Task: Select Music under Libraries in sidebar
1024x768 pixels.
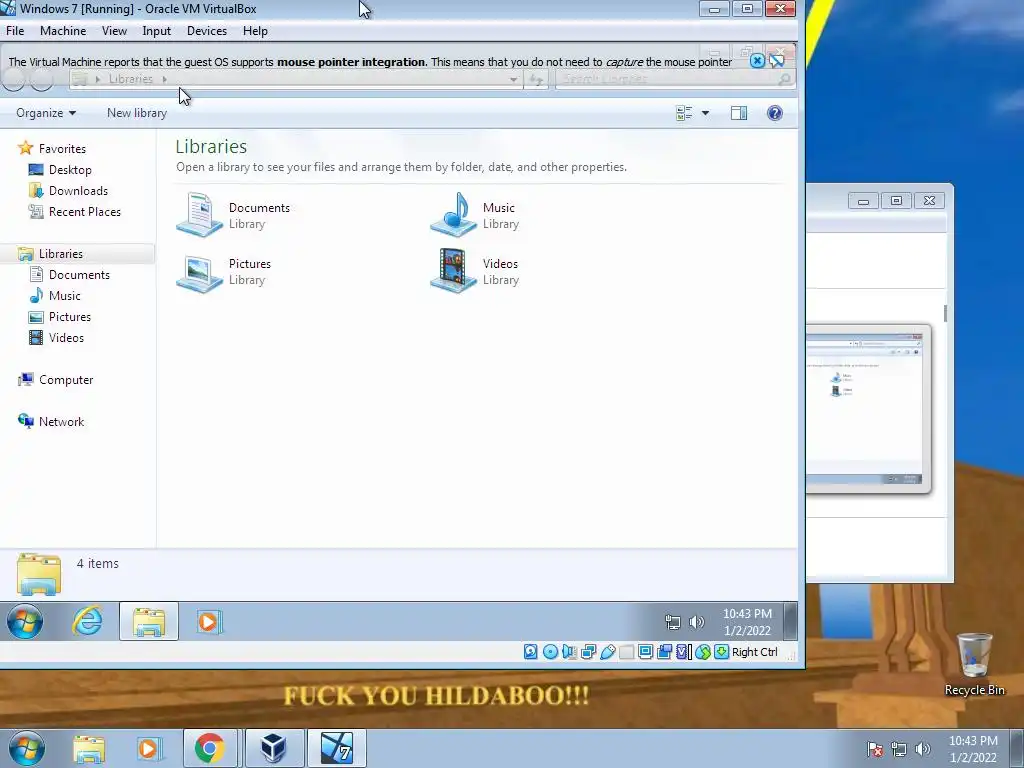Action: (56, 296)
